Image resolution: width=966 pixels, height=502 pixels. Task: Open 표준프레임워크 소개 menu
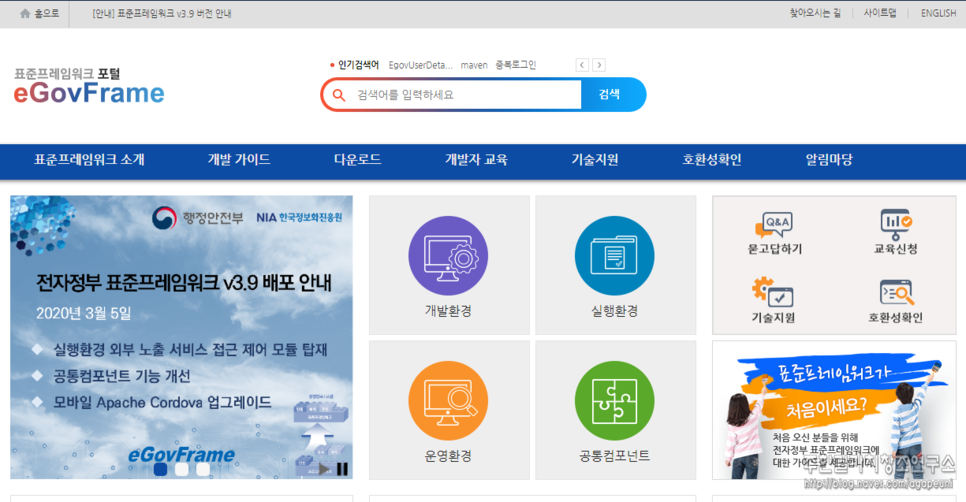point(89,160)
